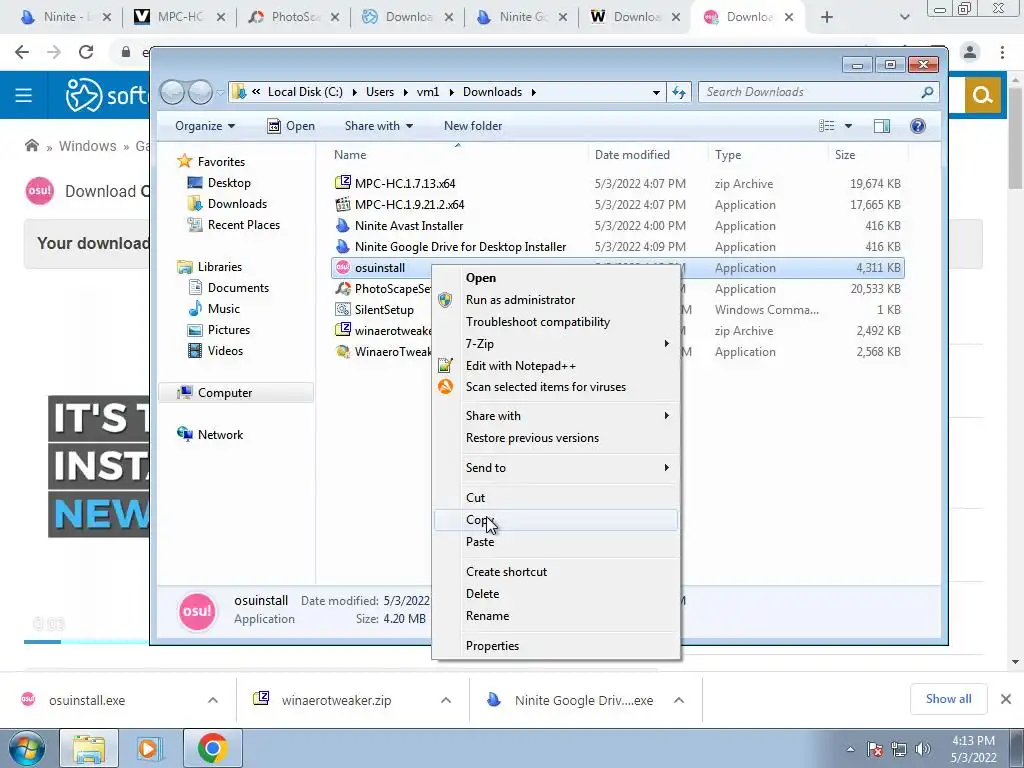Click the network tray icon

899,749
